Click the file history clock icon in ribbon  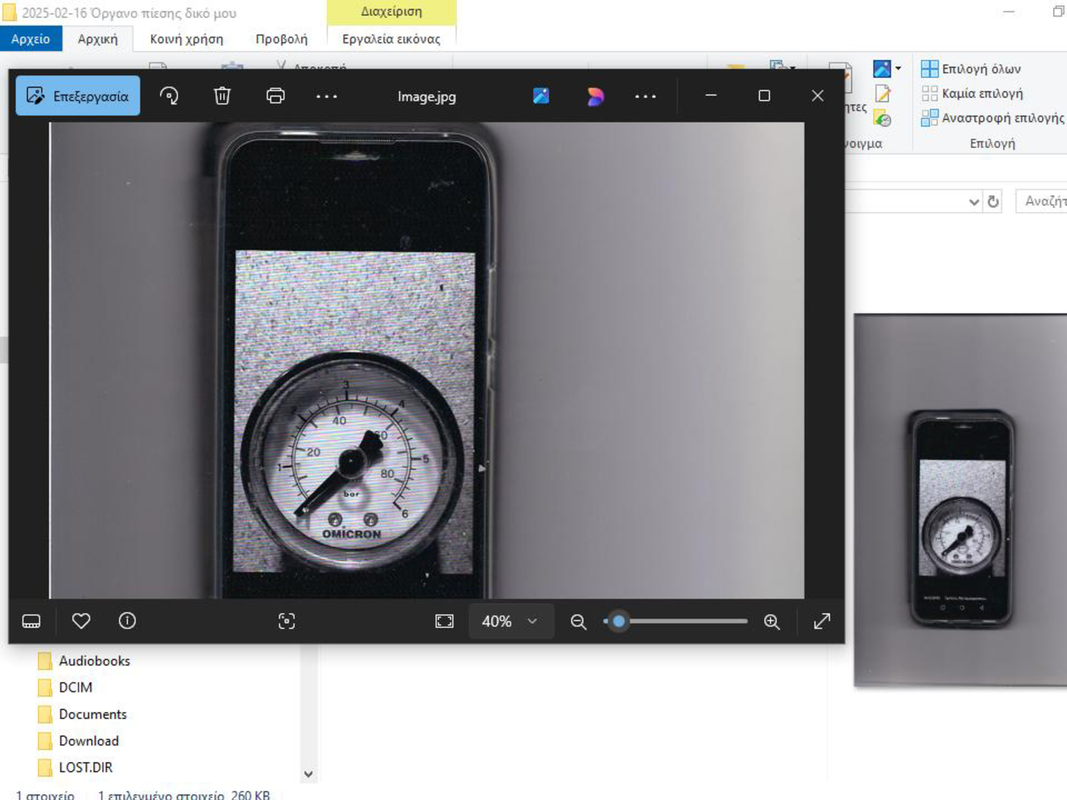(883, 118)
